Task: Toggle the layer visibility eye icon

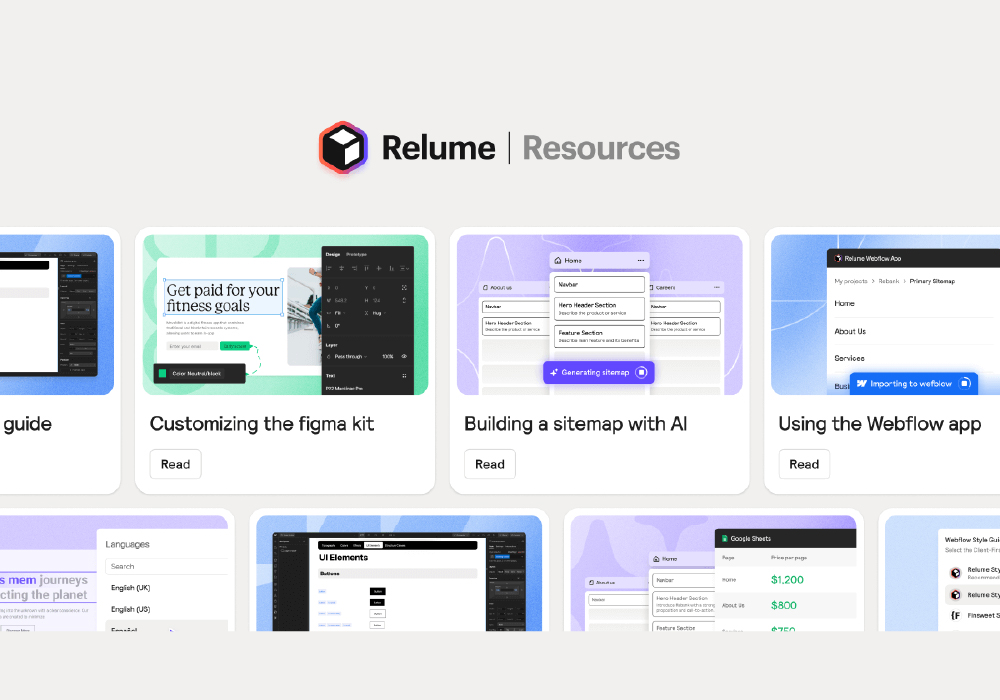Action: click(404, 356)
